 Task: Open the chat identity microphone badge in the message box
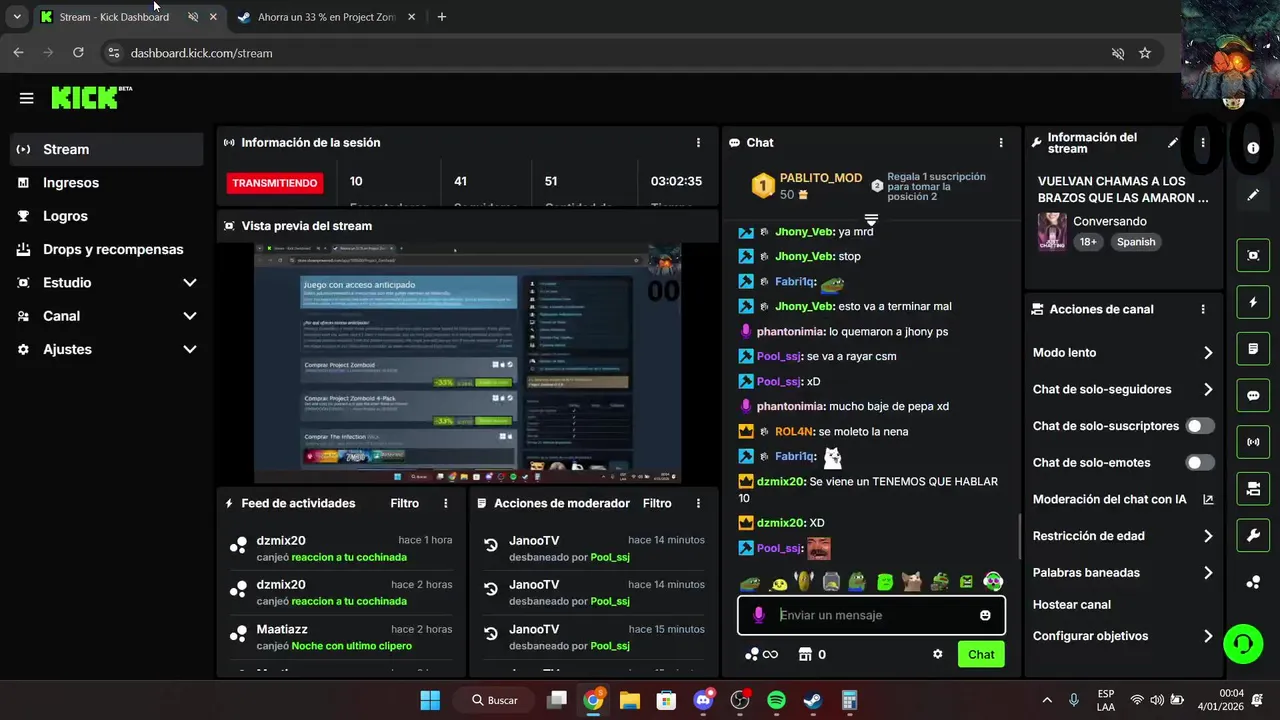click(x=759, y=616)
